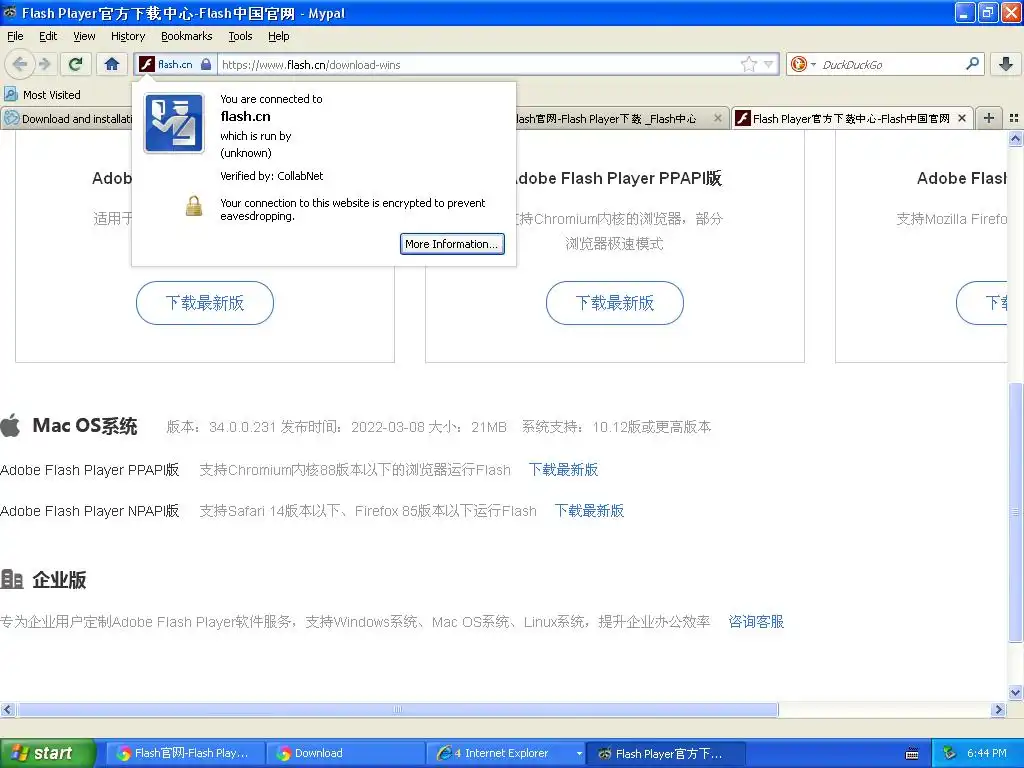Switch to the Flash官网-Flash Player下载 tab
This screenshot has height=768, width=1024.
(607, 119)
